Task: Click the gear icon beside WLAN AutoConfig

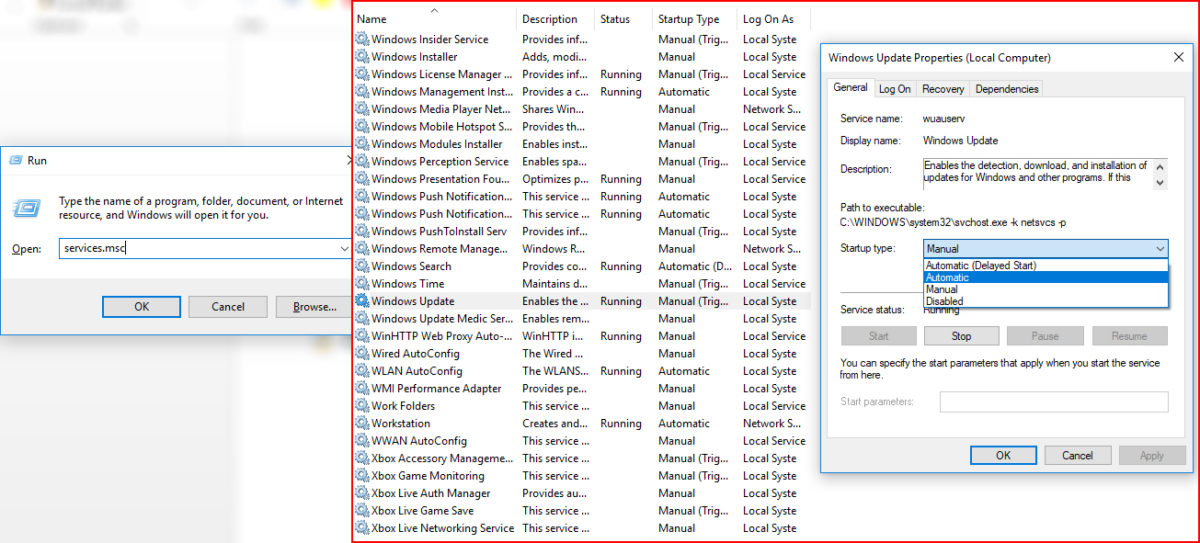Action: click(362, 371)
